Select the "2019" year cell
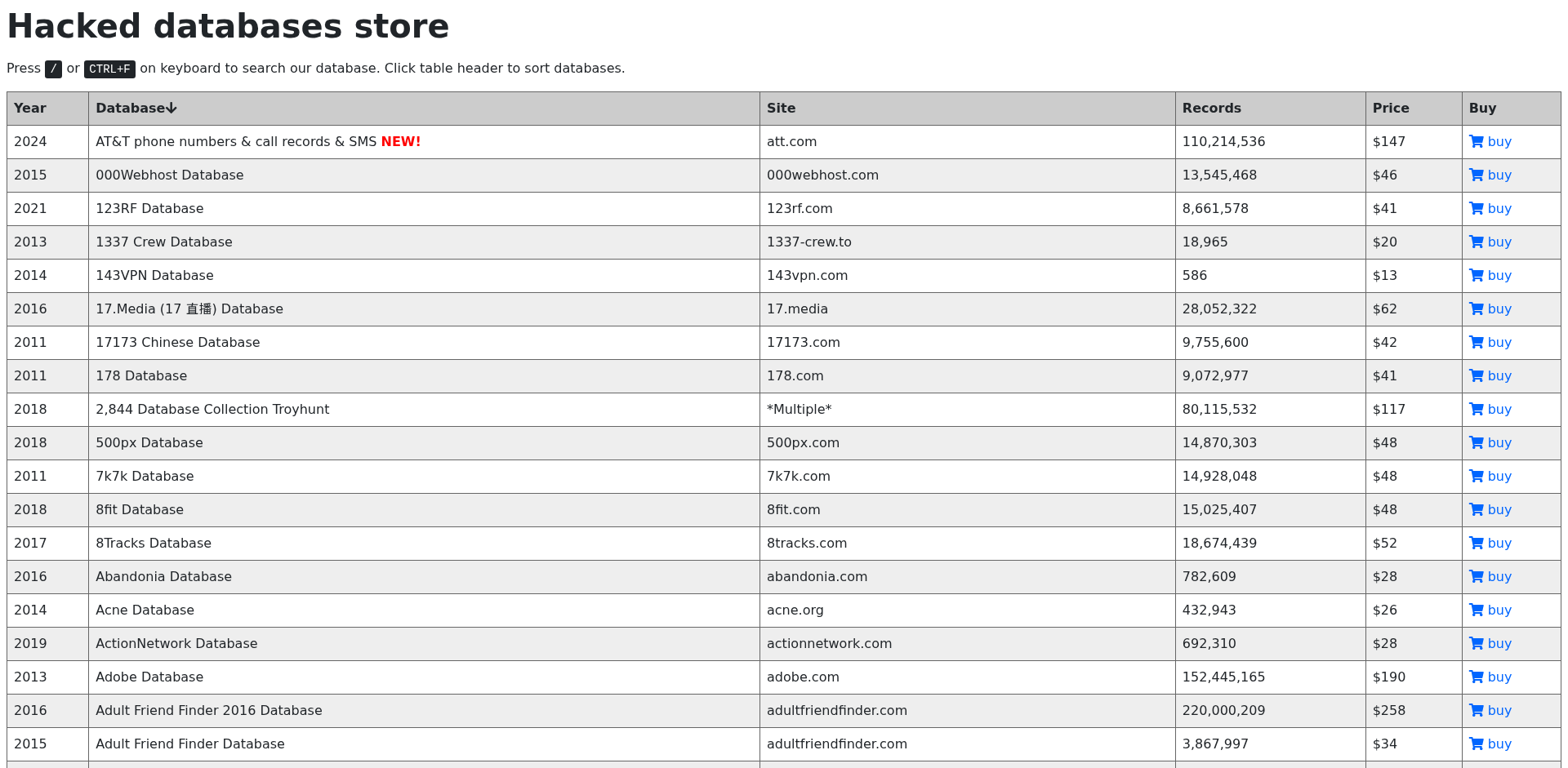The width and height of the screenshot is (1568, 768). click(x=47, y=644)
